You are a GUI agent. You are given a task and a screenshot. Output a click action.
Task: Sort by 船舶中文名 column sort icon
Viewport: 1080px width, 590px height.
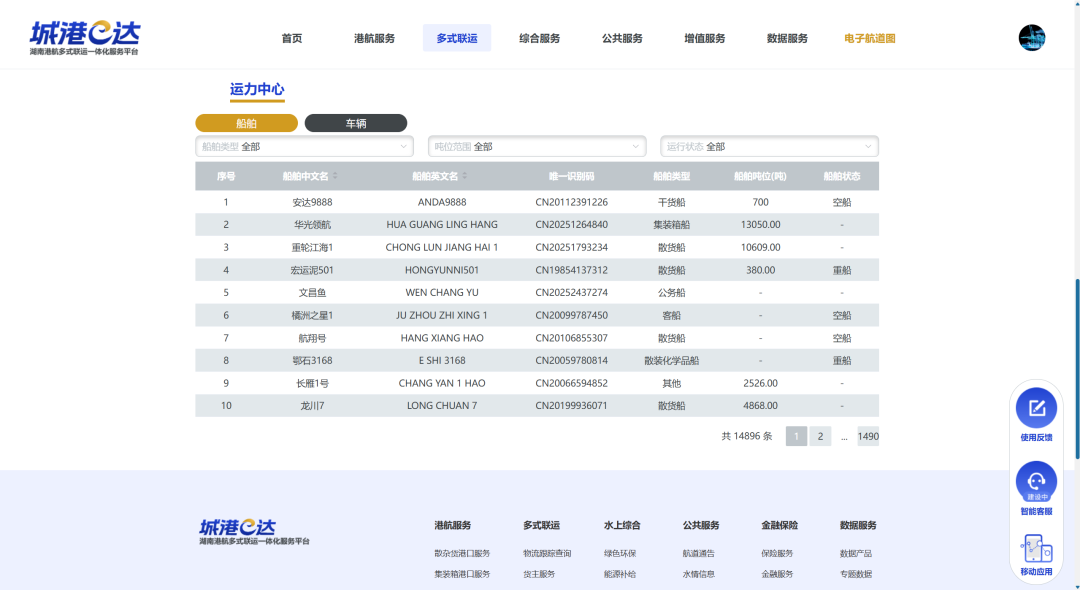(335, 176)
